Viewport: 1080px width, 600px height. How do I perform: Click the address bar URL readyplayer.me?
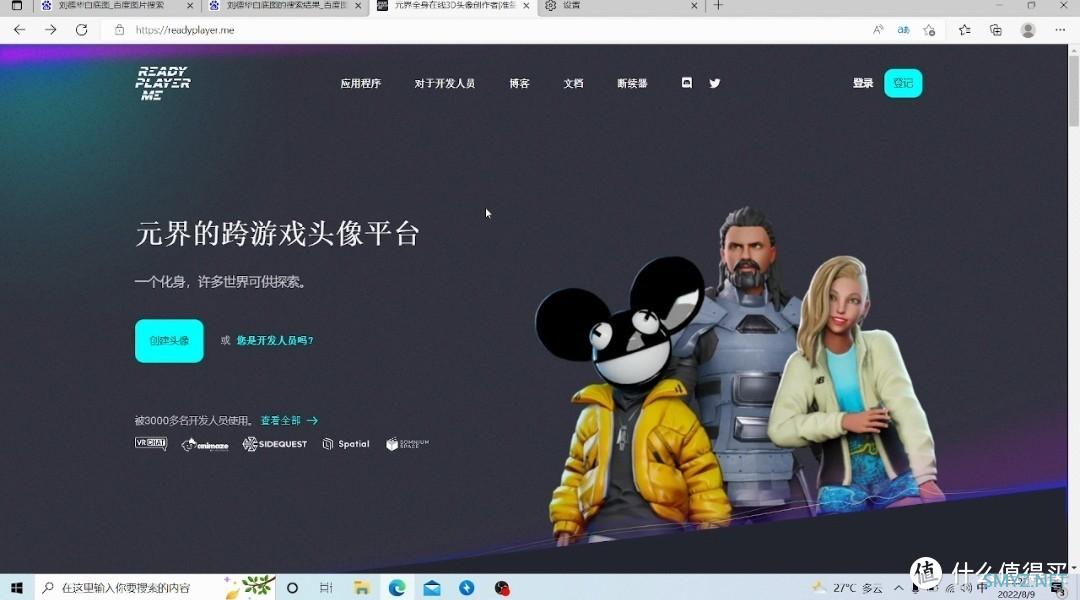(185, 30)
